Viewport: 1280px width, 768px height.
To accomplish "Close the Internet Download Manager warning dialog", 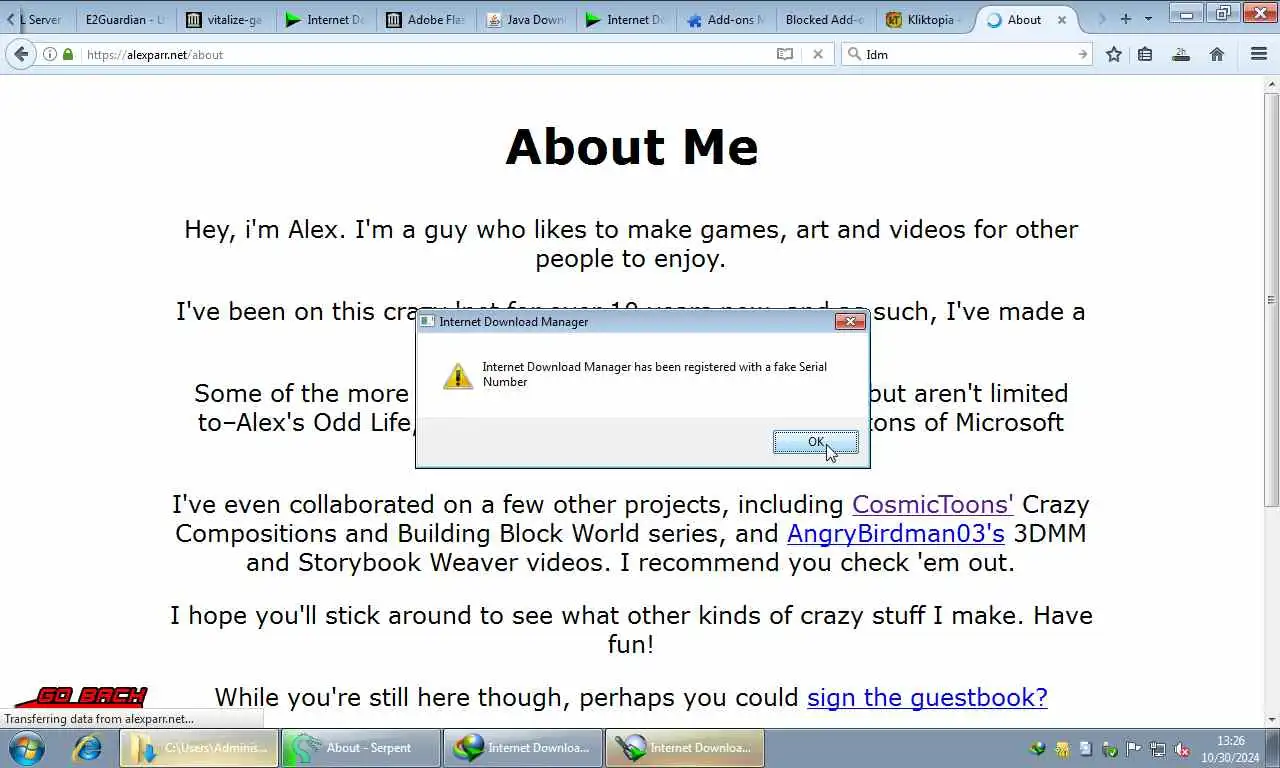I will 850,321.
